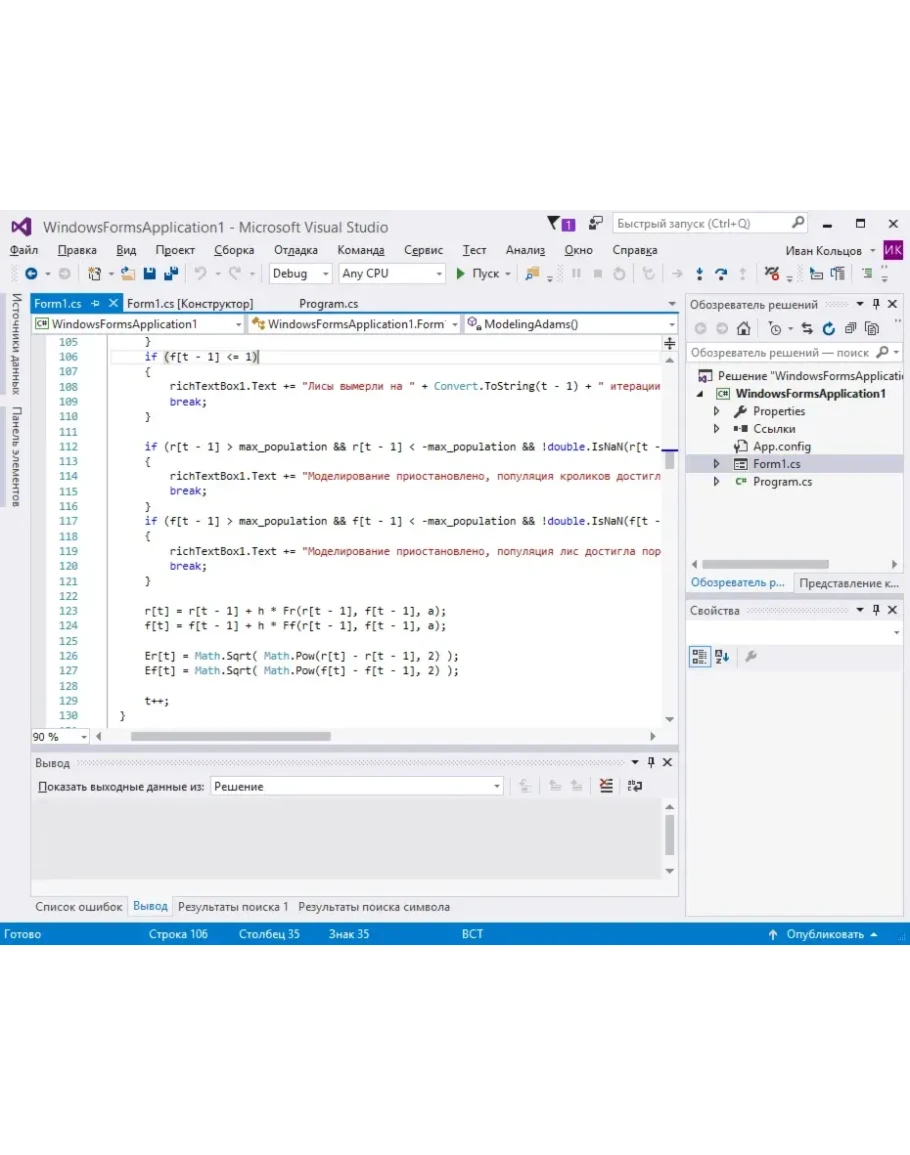This screenshot has height=1155, width=910.
Task: Click the notifications flag icon in title bar
Action: (555, 224)
